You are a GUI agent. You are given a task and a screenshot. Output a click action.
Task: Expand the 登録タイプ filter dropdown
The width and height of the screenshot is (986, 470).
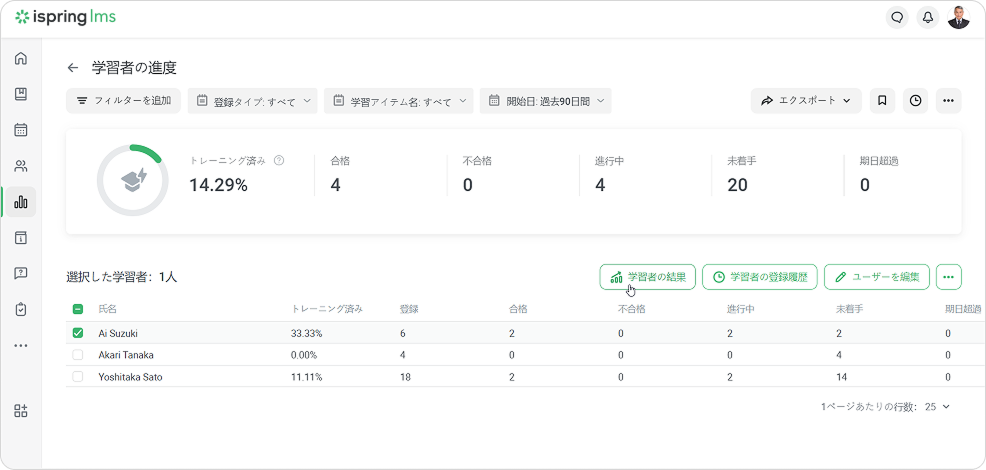[x=252, y=101]
